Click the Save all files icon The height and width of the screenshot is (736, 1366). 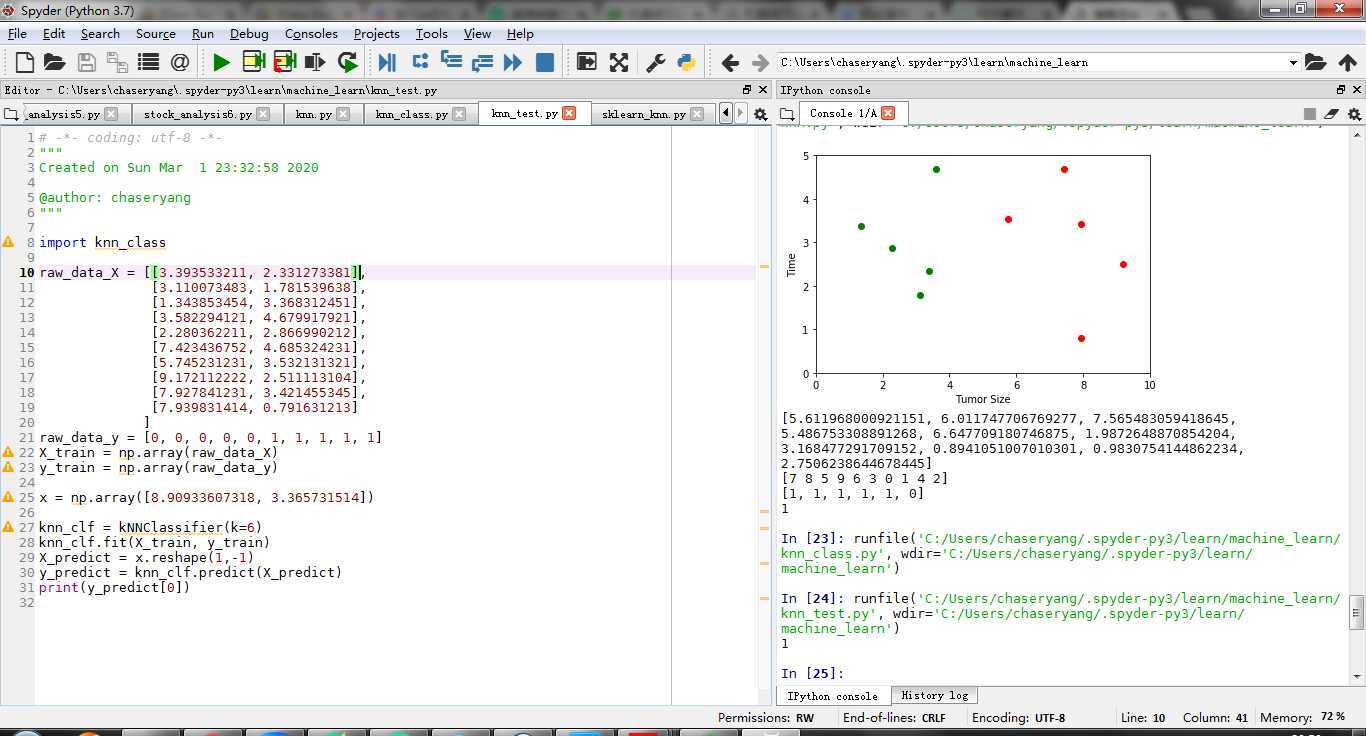(x=117, y=62)
